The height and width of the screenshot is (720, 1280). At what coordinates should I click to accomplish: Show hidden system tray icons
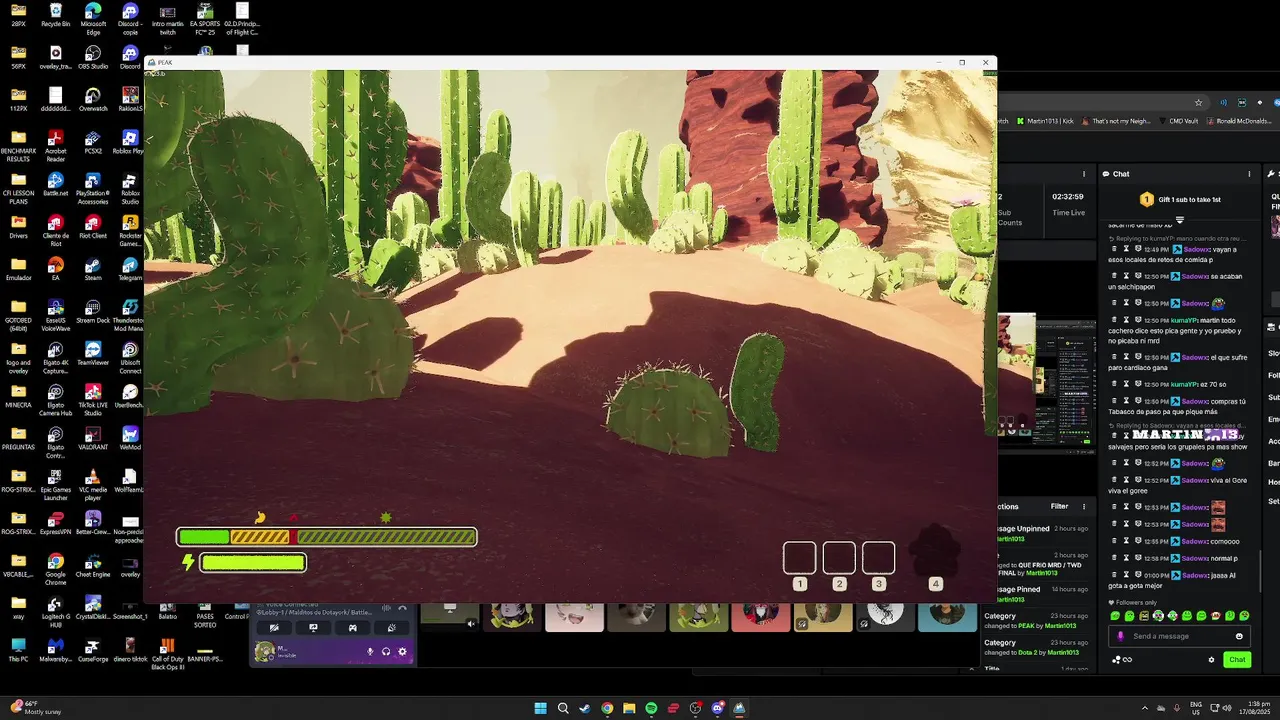(1145, 708)
